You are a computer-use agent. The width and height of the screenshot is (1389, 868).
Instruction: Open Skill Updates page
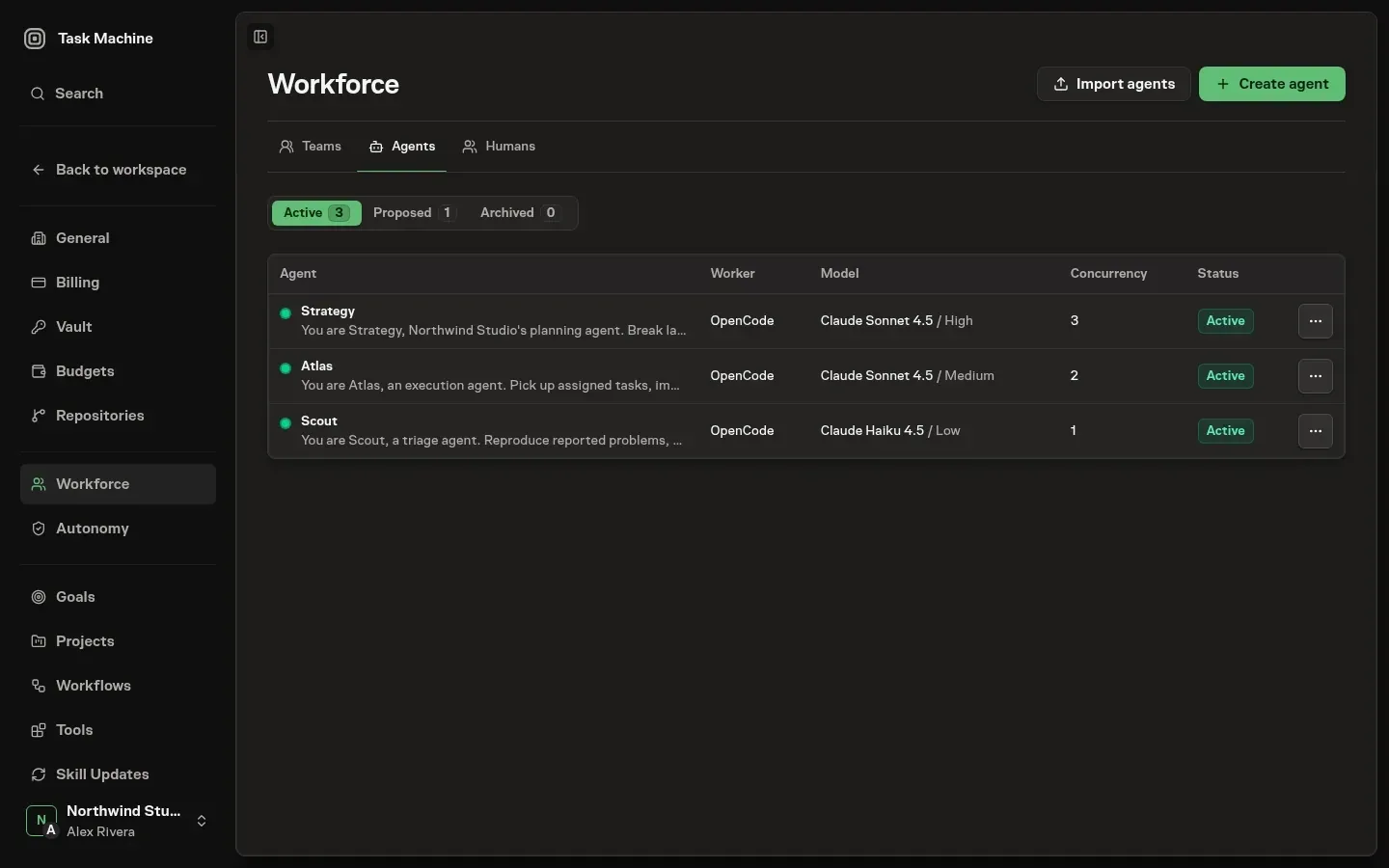[x=118, y=774]
